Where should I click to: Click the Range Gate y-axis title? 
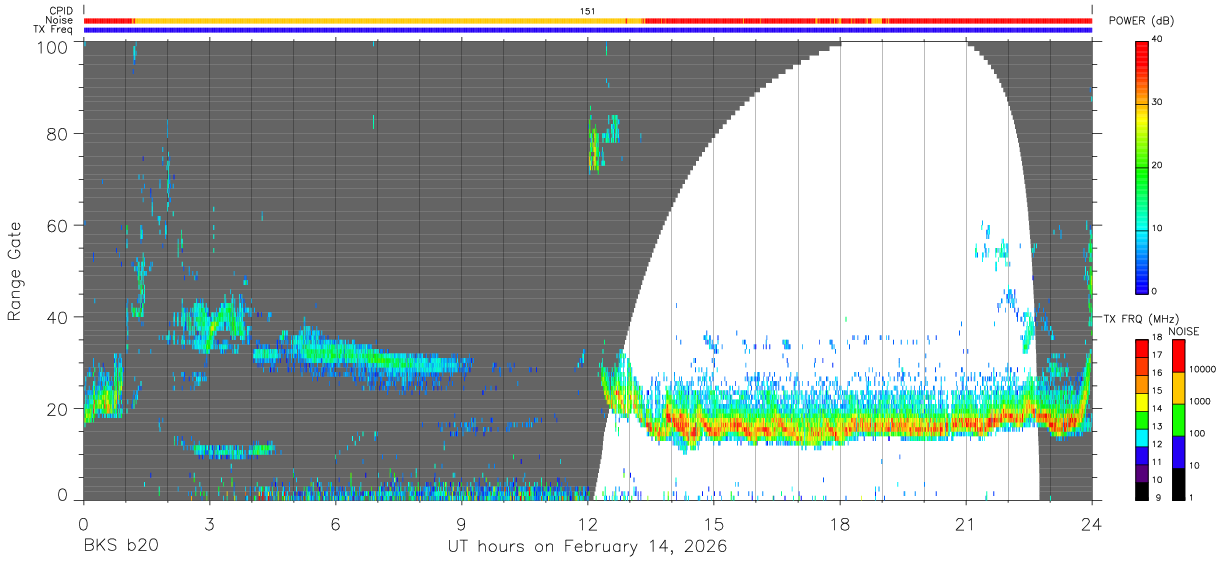[x=15, y=272]
